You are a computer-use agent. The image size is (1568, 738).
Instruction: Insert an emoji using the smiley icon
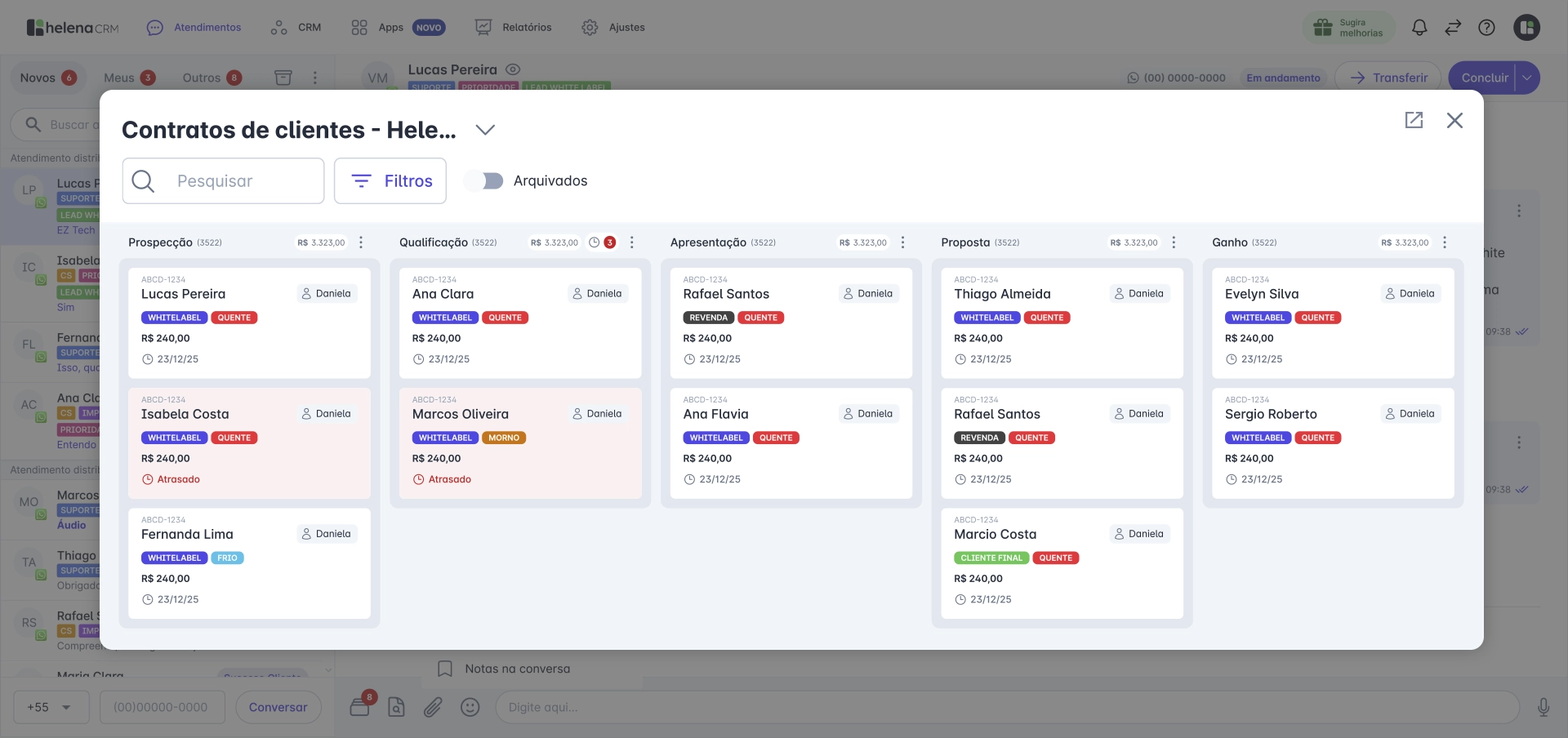pyautogui.click(x=470, y=707)
